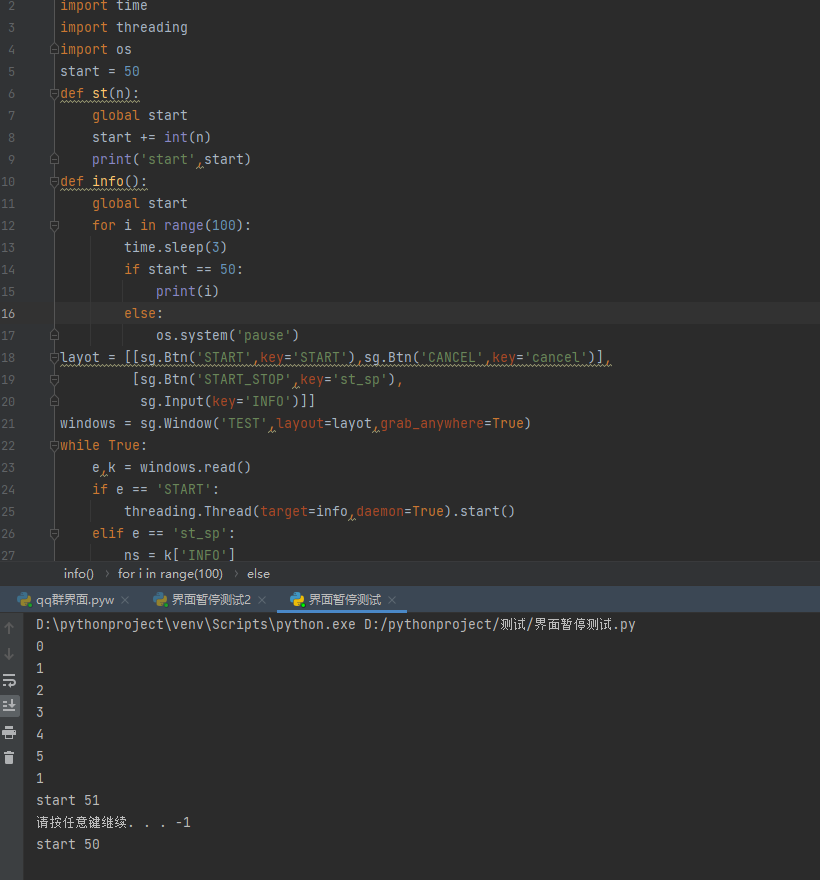
Task: Clear console output with the trash icon
Action: [9, 758]
